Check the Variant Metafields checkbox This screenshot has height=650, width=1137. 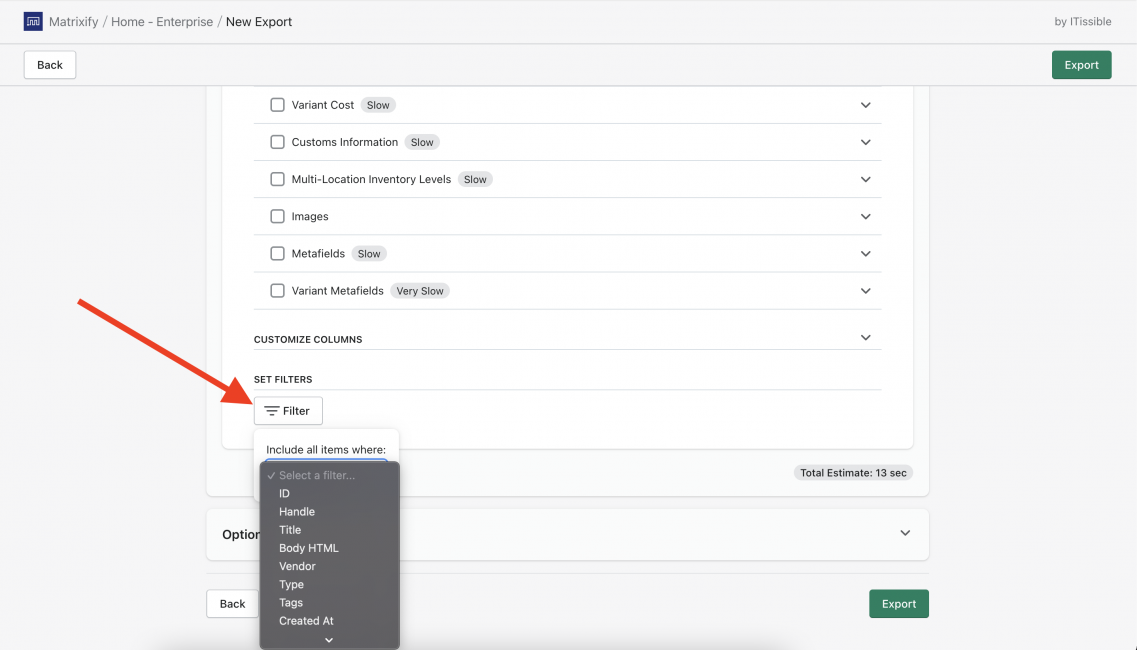click(277, 290)
